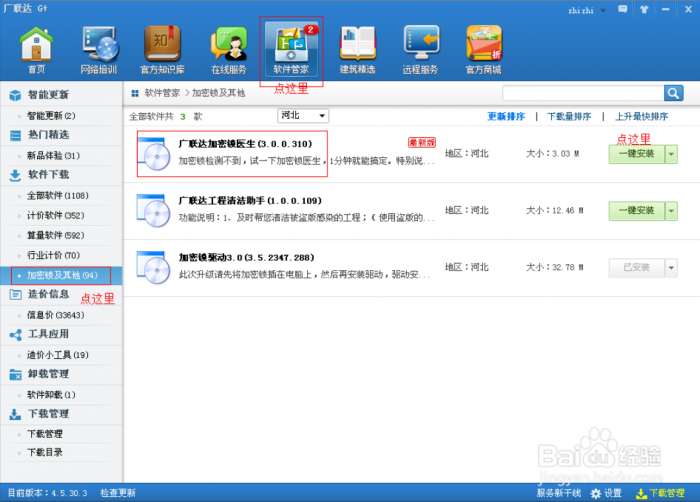Open the 官方知识库 book icon
Screen dimensions: 700x502
point(162,49)
